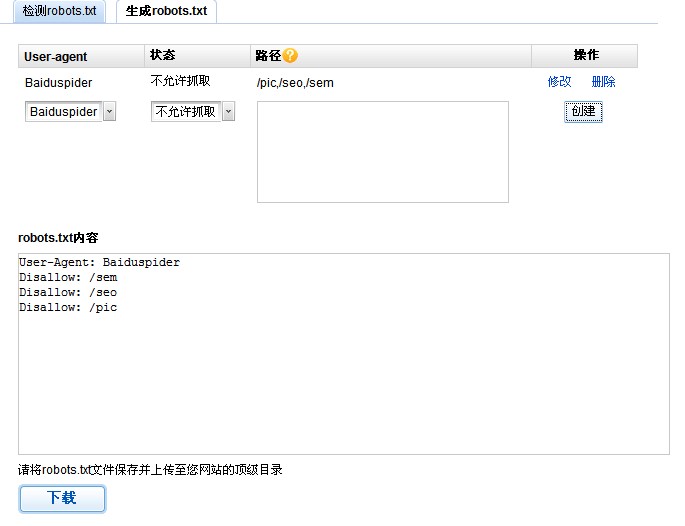Open the Baiduspider user-agent dropdown
Viewport: 685px width, 526px height.
point(70,112)
